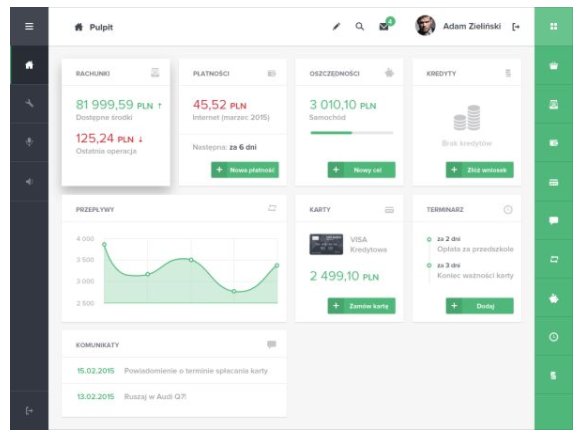Image resolution: width=581 pixels, height=439 pixels.
Task: Click the loans icon at green sidebar bottom
Action: (553, 375)
